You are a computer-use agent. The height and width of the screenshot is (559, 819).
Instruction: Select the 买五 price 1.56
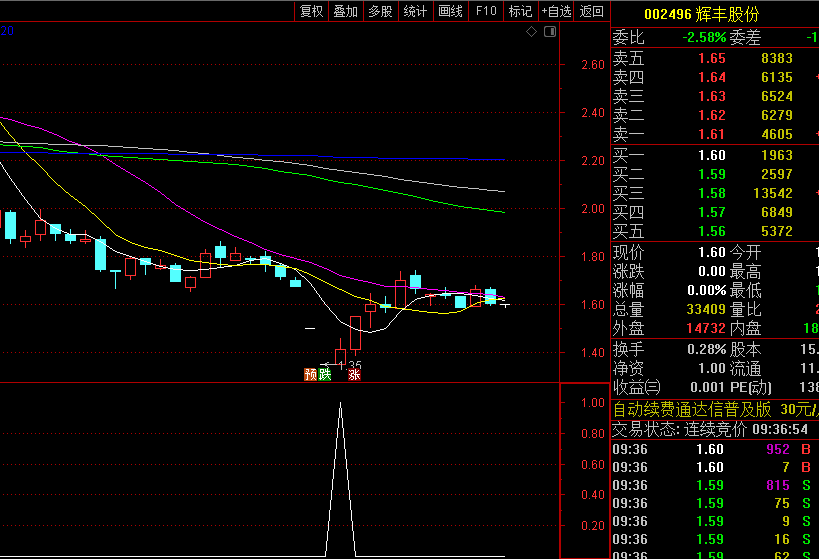coord(712,231)
